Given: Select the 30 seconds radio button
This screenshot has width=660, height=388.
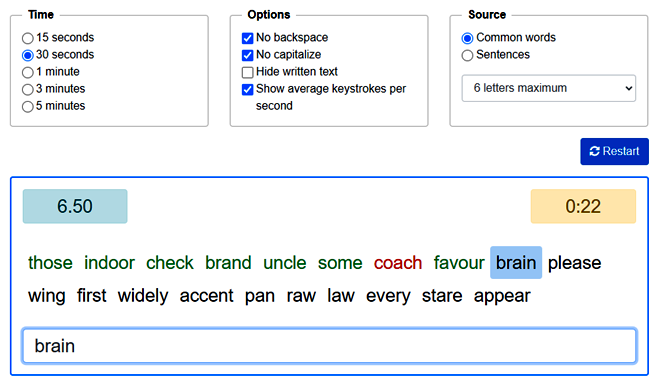Looking at the screenshot, I should point(28,55).
